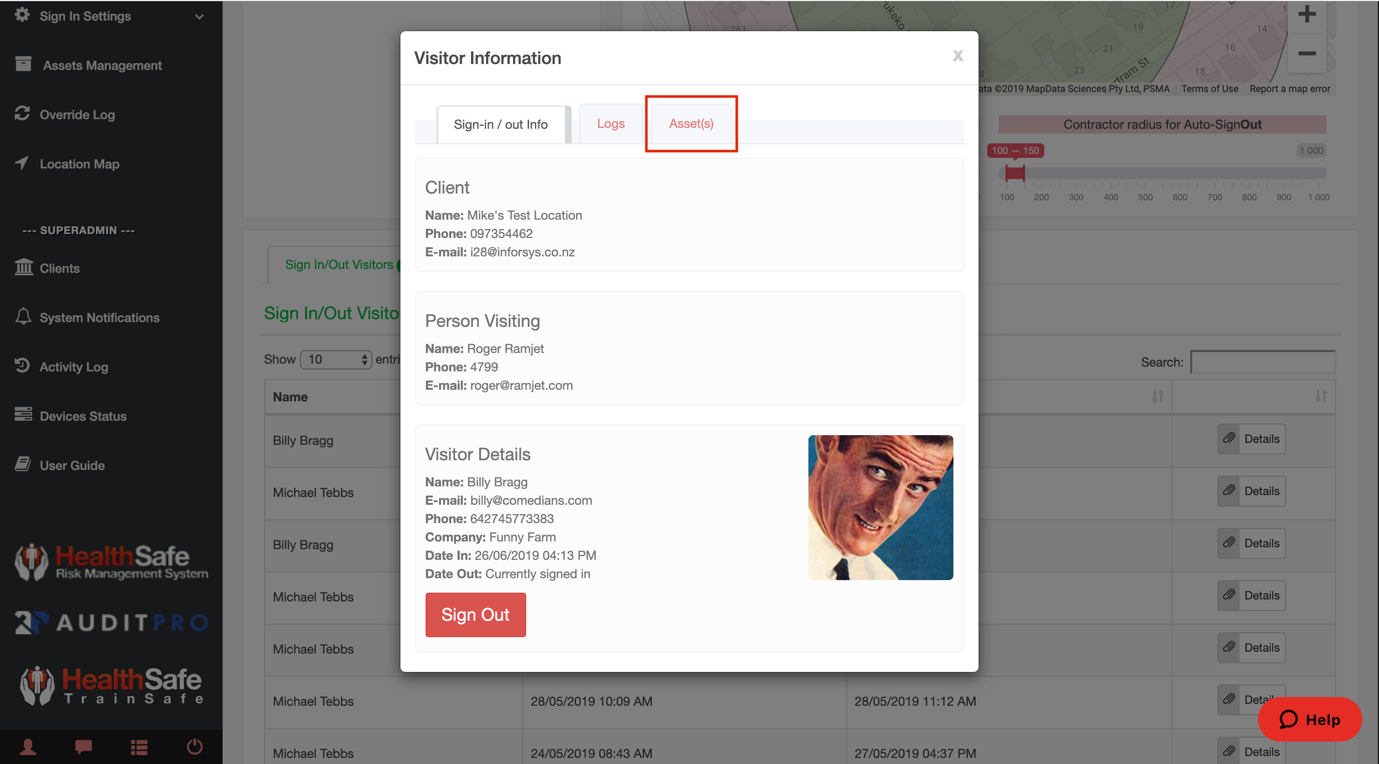Screen dimensions: 1379x764
Task: Sort the table by last column arrows
Action: coord(1320,397)
